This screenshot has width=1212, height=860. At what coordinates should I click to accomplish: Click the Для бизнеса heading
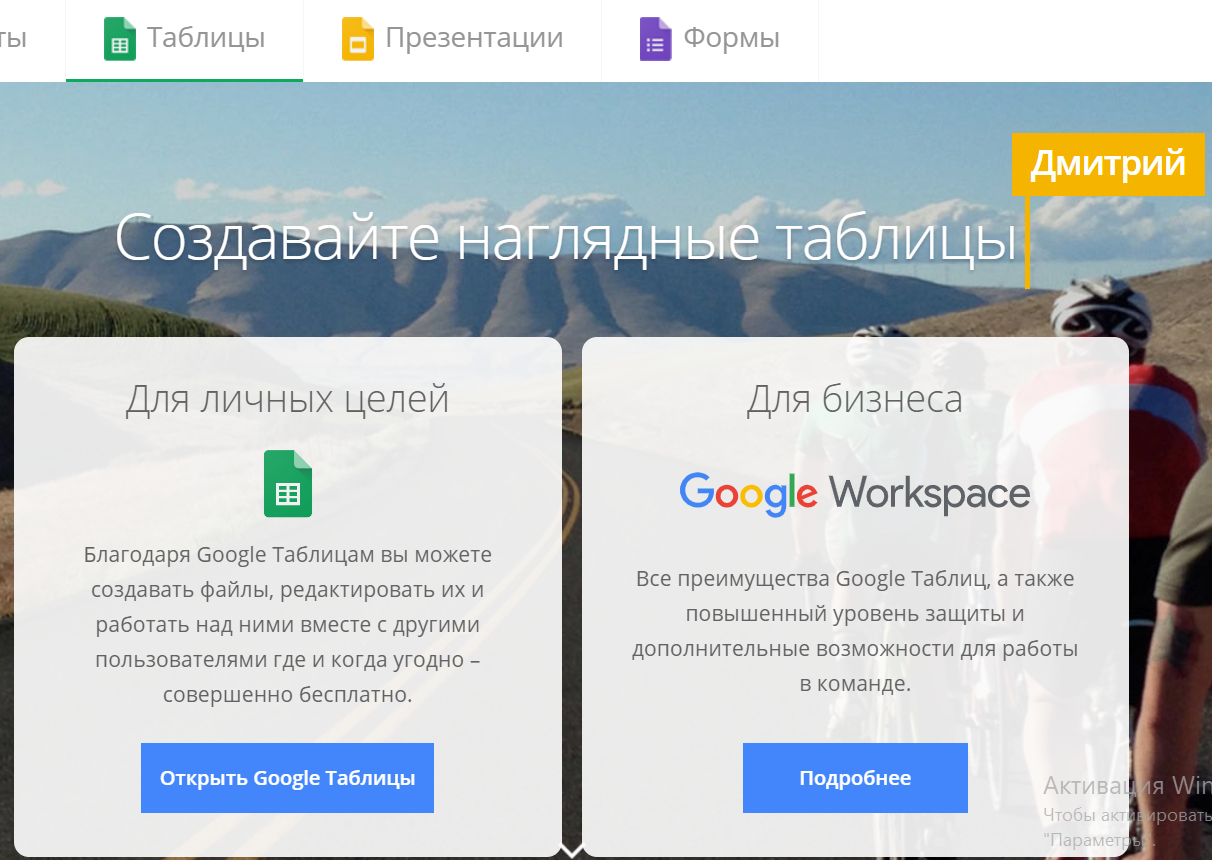pos(855,399)
